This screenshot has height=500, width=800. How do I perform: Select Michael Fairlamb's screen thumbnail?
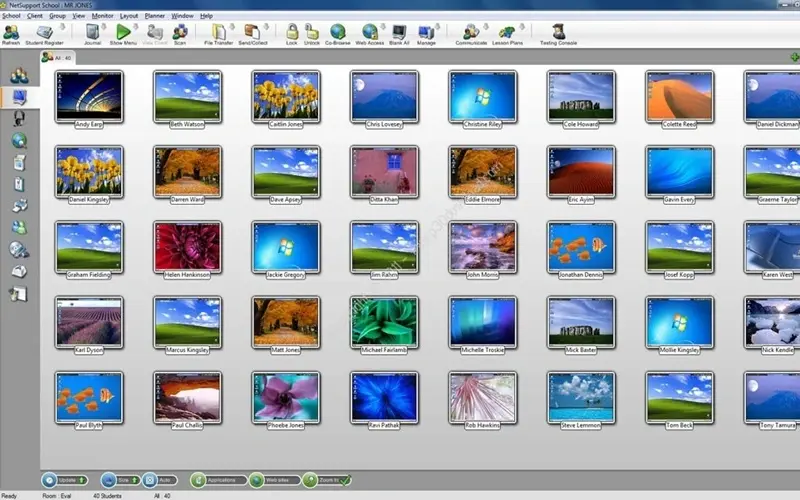384,322
